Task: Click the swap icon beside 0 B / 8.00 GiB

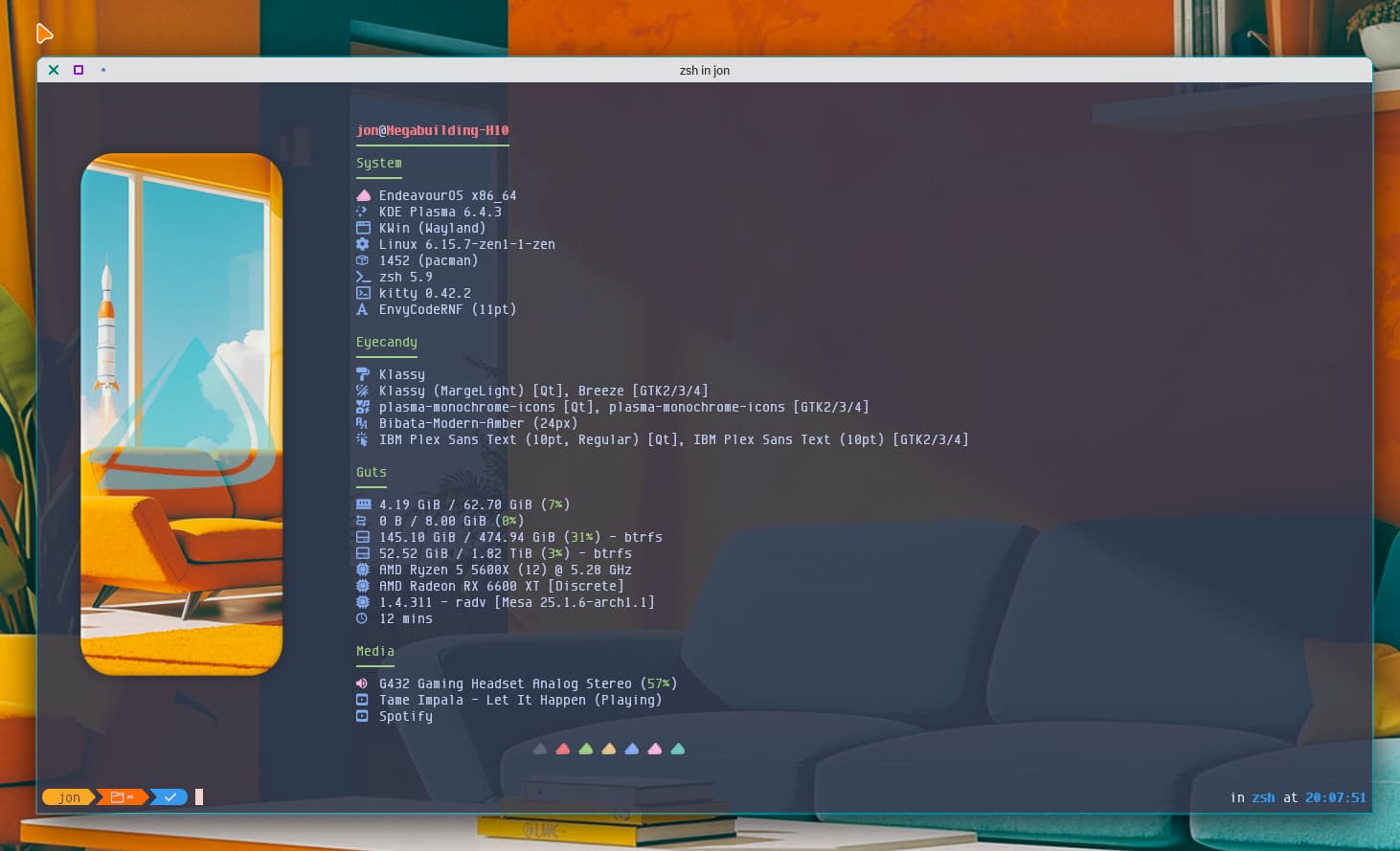Action: pyautogui.click(x=362, y=521)
